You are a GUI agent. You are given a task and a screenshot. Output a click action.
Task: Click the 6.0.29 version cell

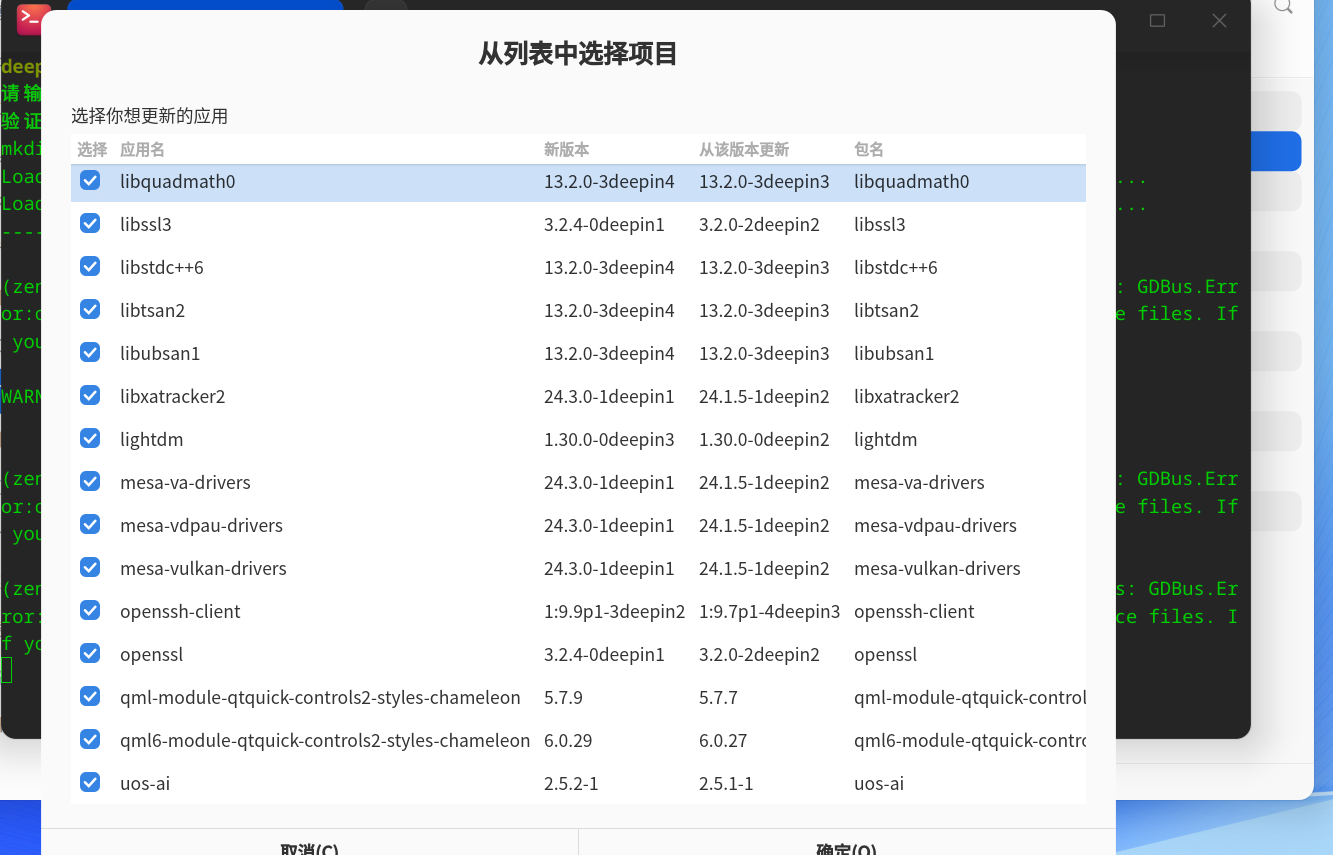pos(568,741)
